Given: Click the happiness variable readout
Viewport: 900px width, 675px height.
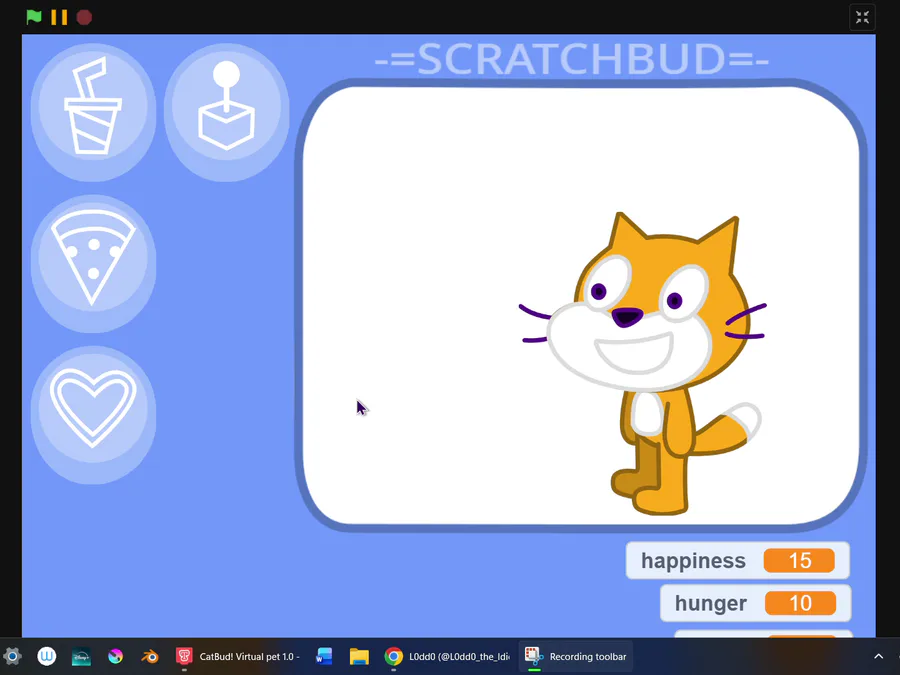Looking at the screenshot, I should (x=738, y=560).
